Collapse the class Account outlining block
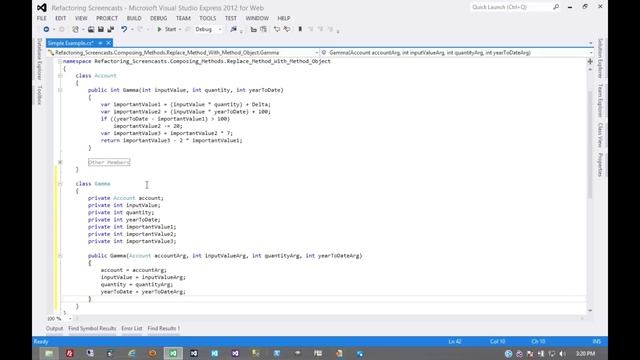 tap(60, 76)
